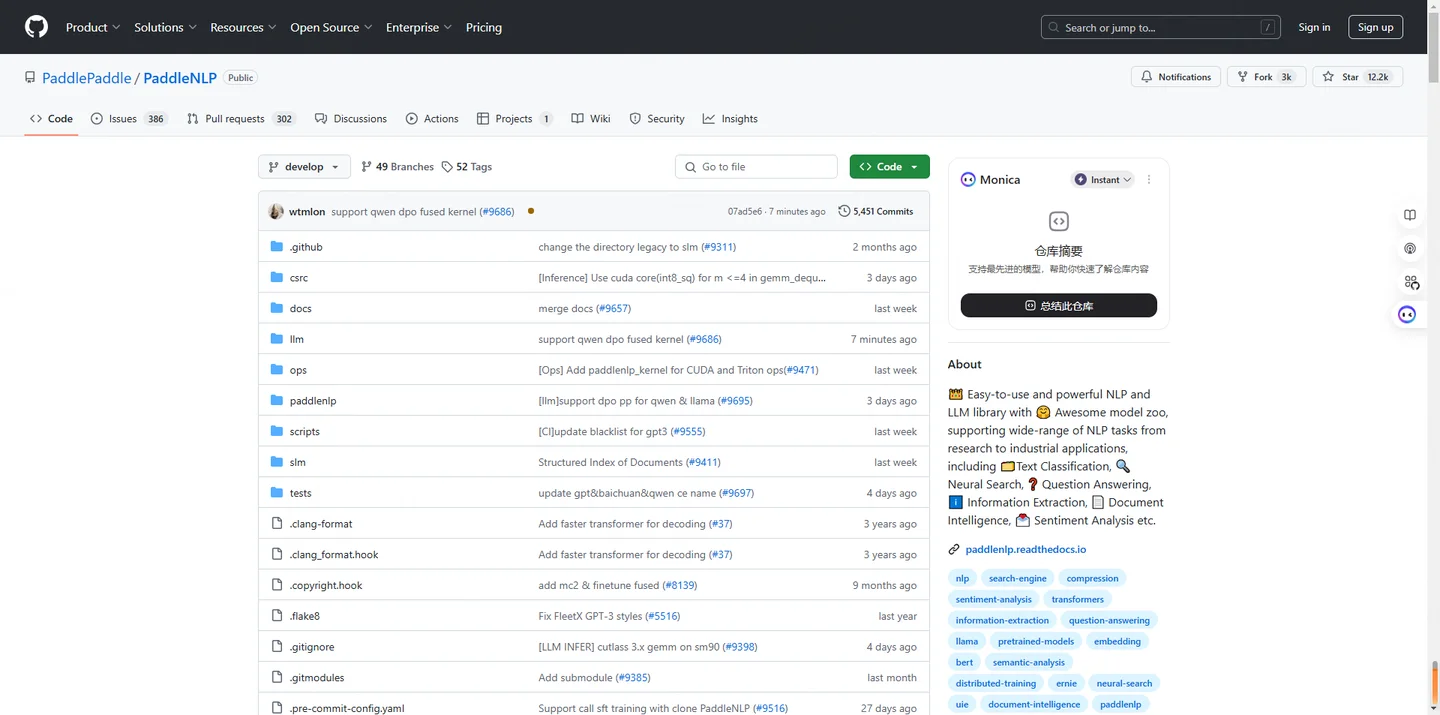The width and height of the screenshot is (1440, 715).
Task: Click pull request #9311 link
Action: tap(718, 247)
